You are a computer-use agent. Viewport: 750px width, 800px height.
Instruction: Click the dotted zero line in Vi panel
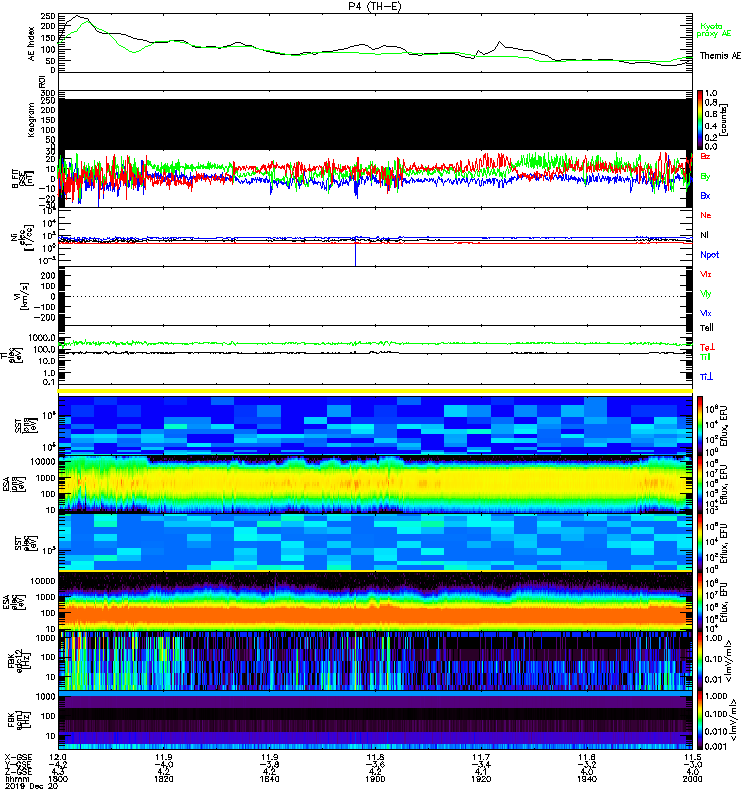375,296
